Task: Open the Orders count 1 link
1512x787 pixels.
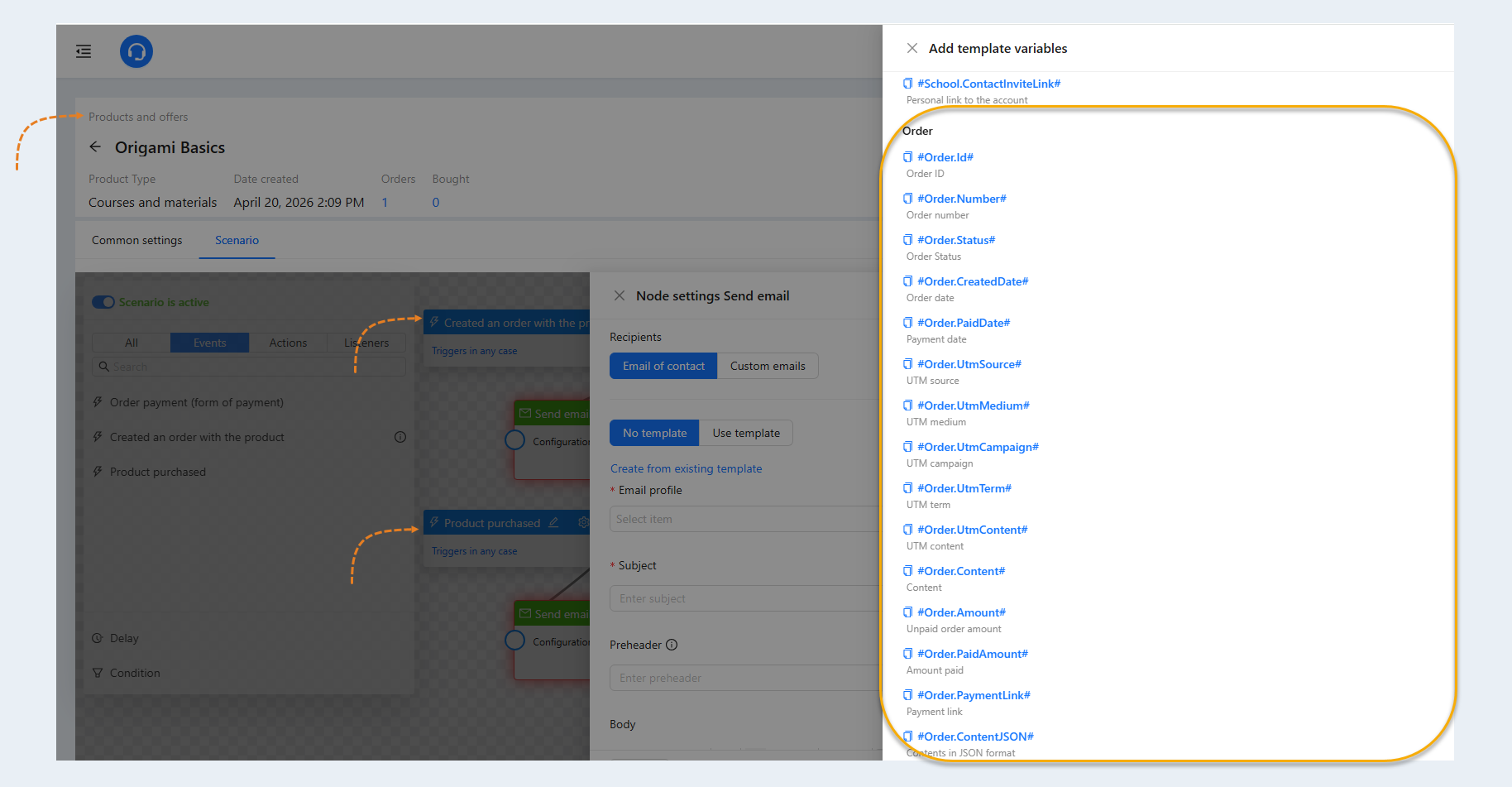Action: (x=385, y=203)
